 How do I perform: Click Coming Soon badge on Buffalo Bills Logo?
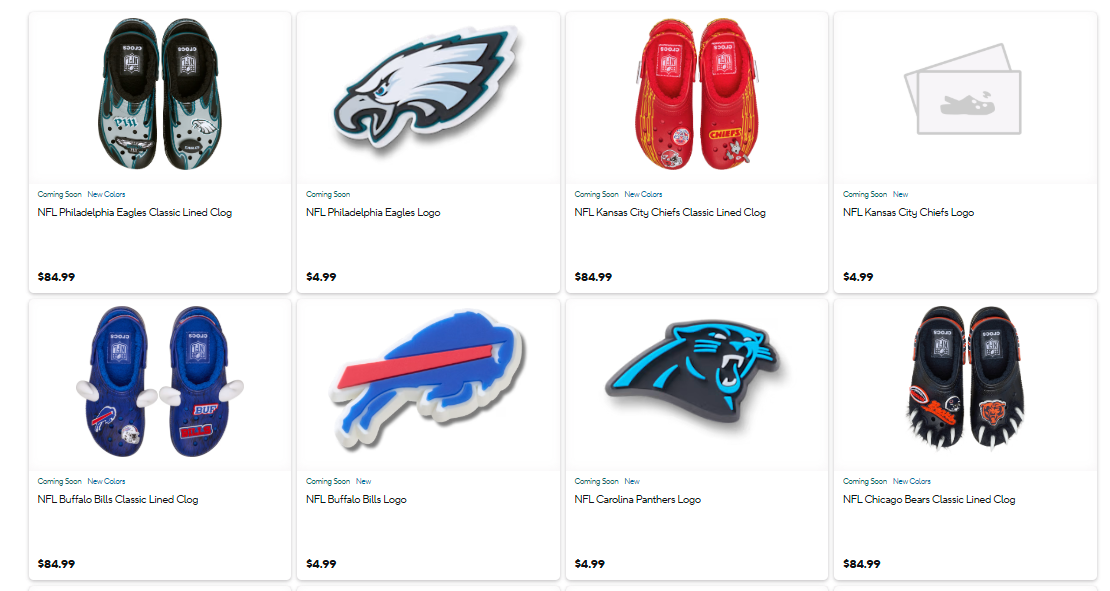pos(328,481)
